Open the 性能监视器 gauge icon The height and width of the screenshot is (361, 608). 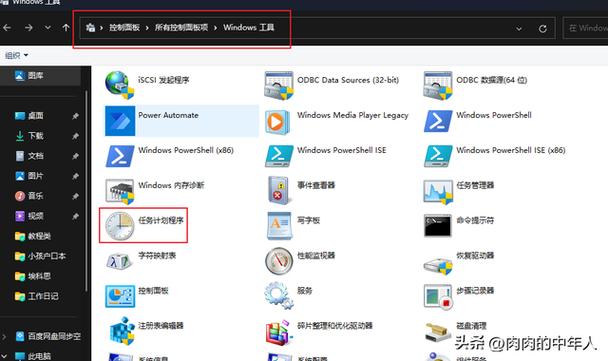pyautogui.click(x=279, y=261)
